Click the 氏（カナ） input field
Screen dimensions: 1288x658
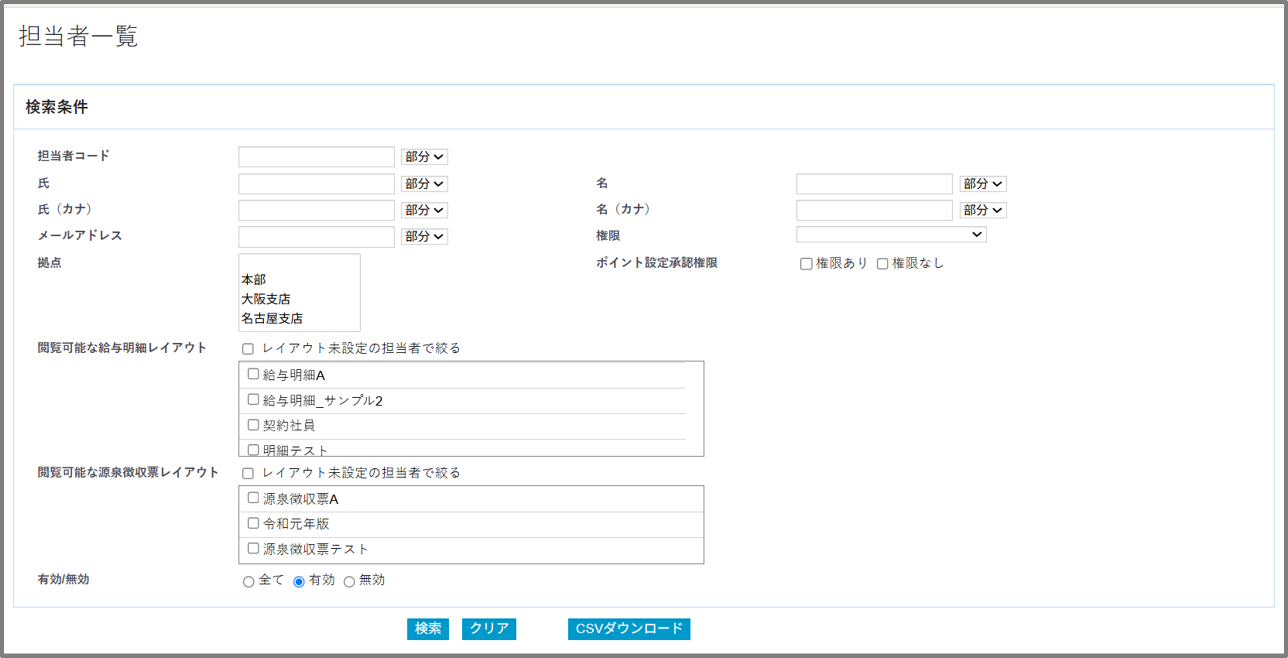point(316,210)
